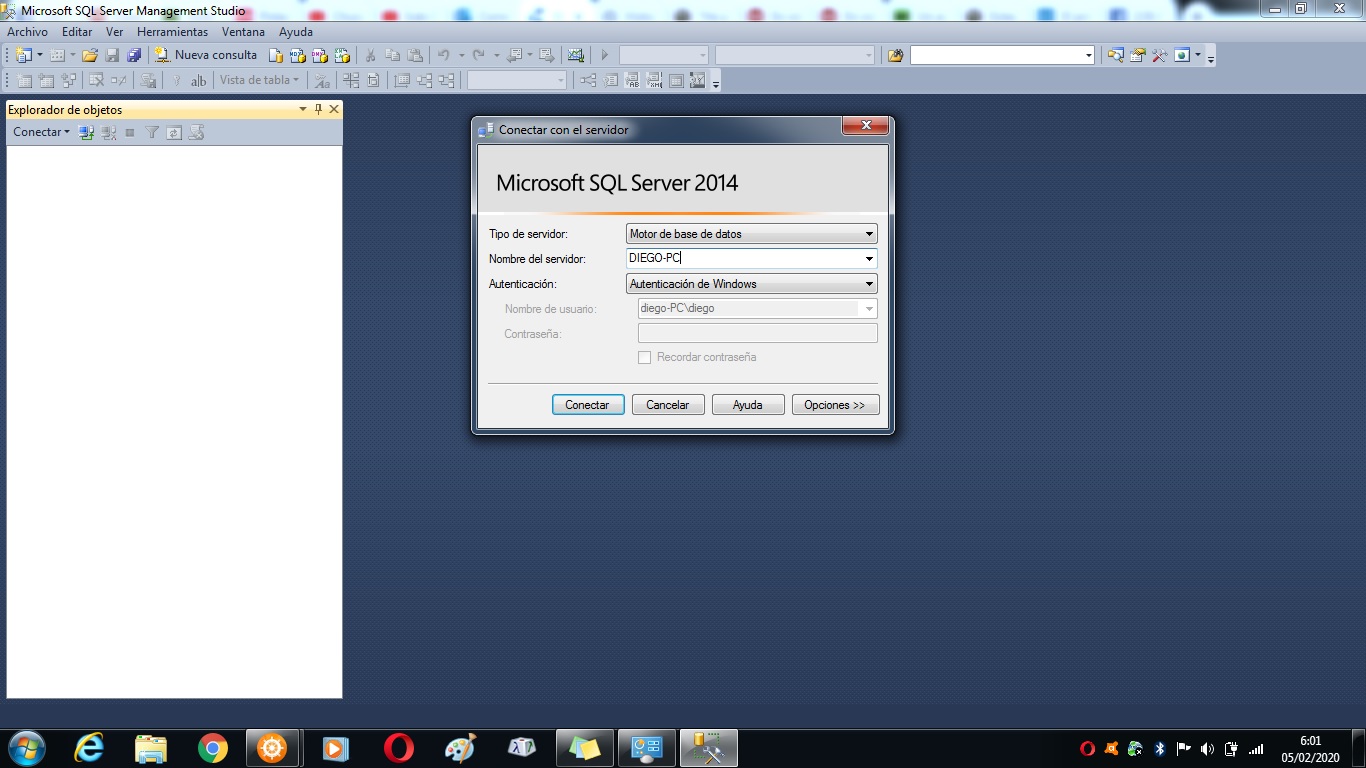Click the Activity Monitor icon
This screenshot has height=768, width=1366.
(576, 55)
